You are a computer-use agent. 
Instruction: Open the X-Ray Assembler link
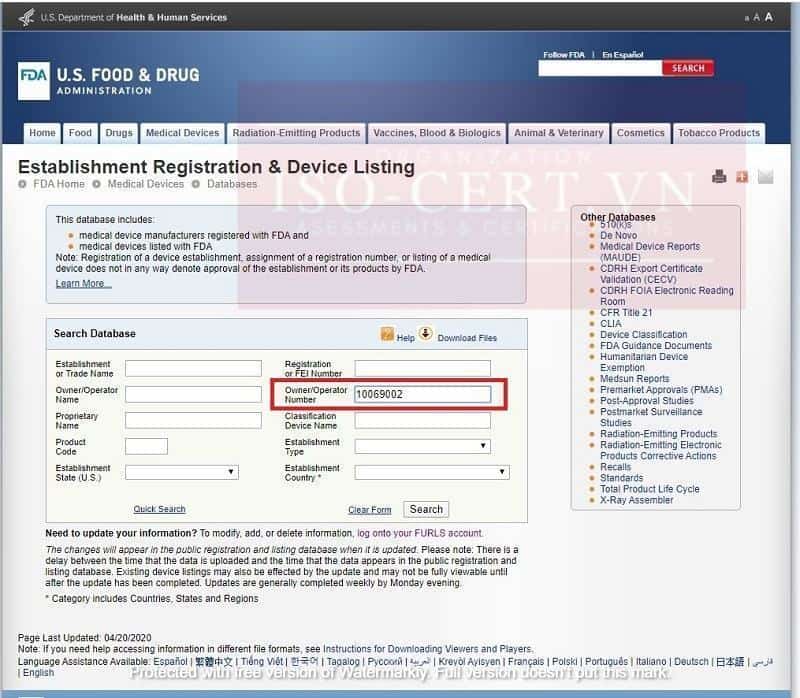tap(636, 500)
